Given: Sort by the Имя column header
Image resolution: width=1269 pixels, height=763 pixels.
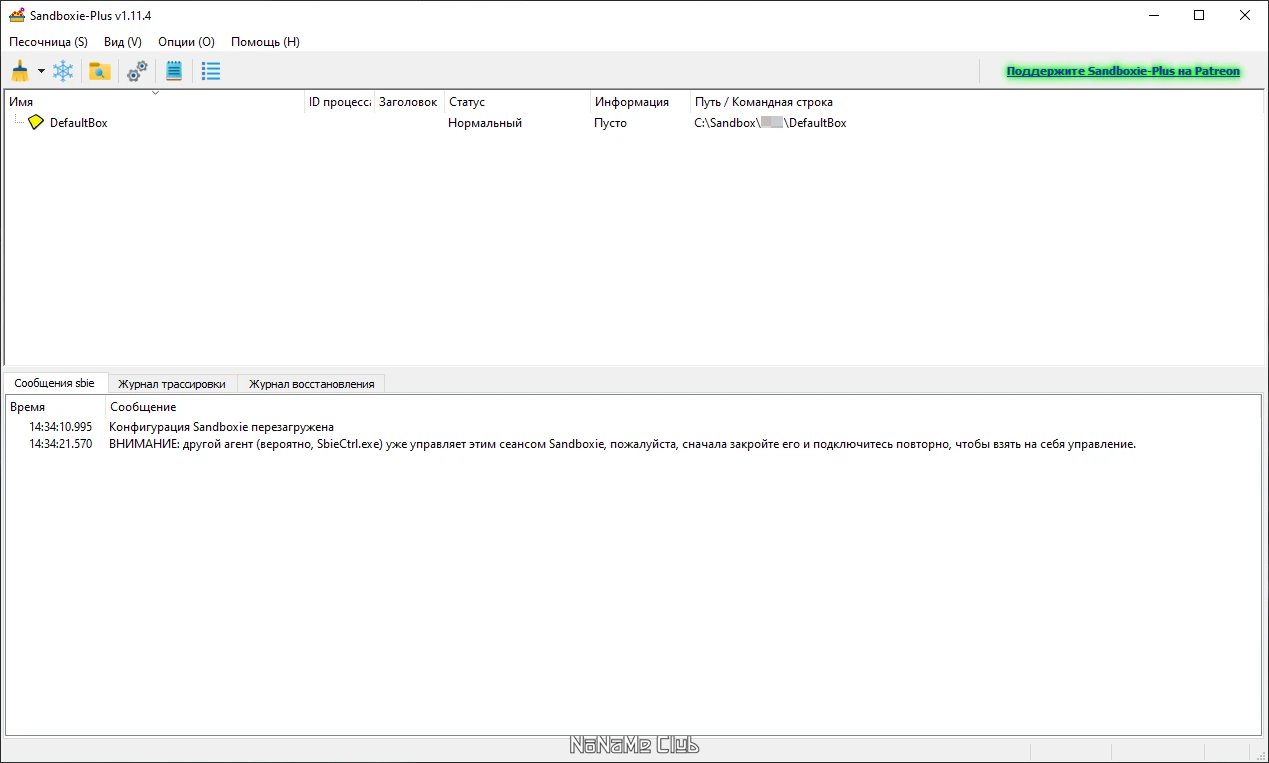Looking at the screenshot, I should [x=155, y=102].
